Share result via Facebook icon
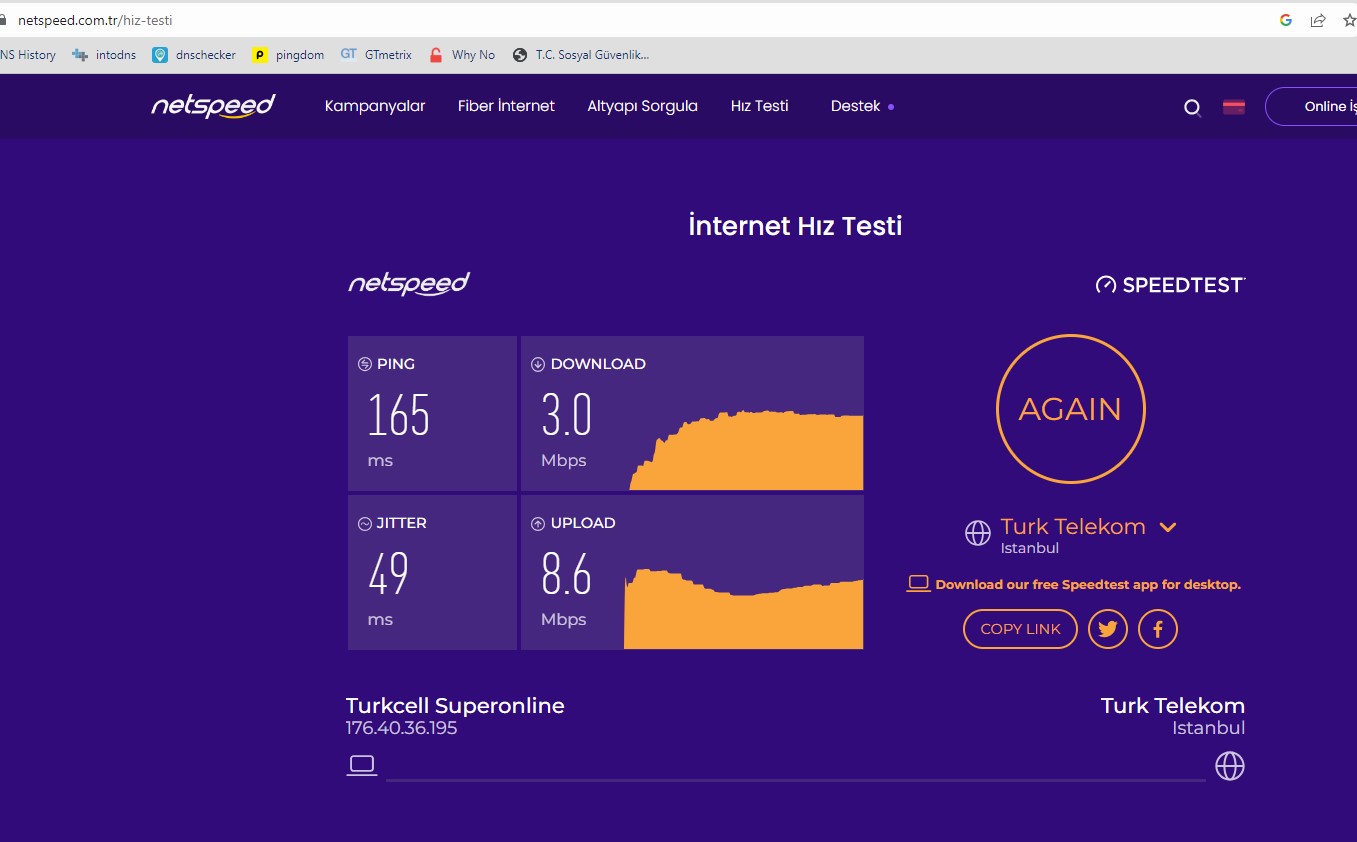The height and width of the screenshot is (842, 1357). pyautogui.click(x=1158, y=629)
